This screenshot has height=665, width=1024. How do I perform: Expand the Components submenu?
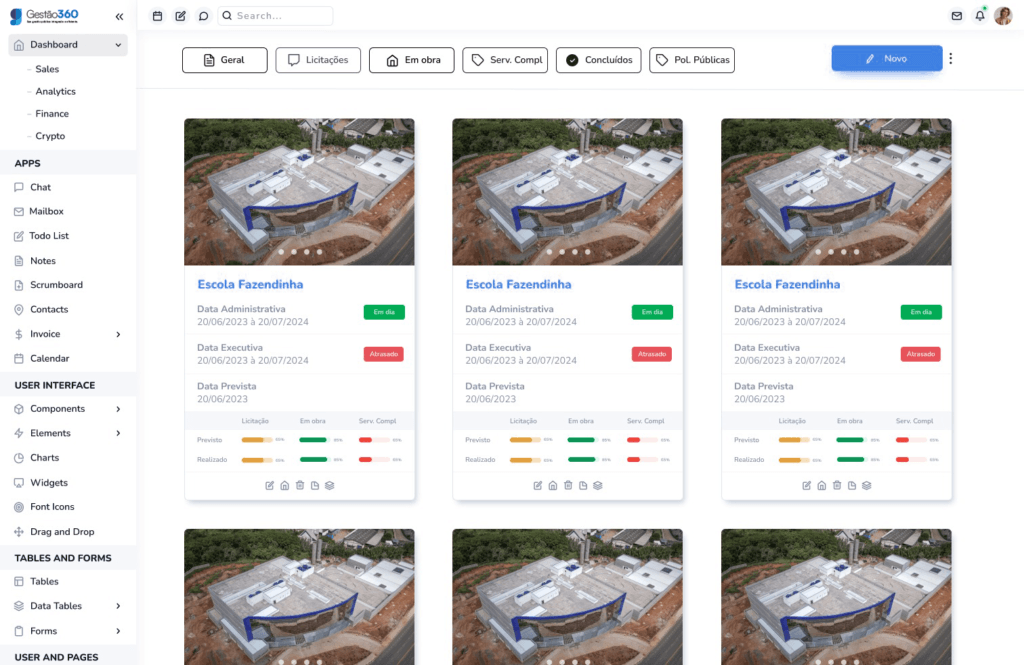(118, 409)
